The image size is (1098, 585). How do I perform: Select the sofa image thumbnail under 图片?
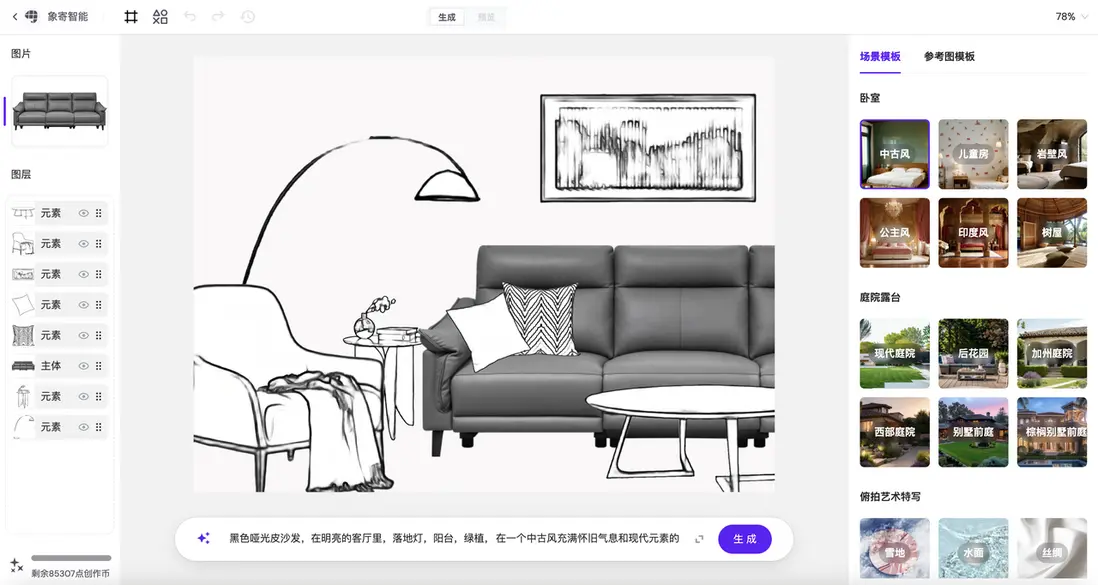click(x=60, y=111)
